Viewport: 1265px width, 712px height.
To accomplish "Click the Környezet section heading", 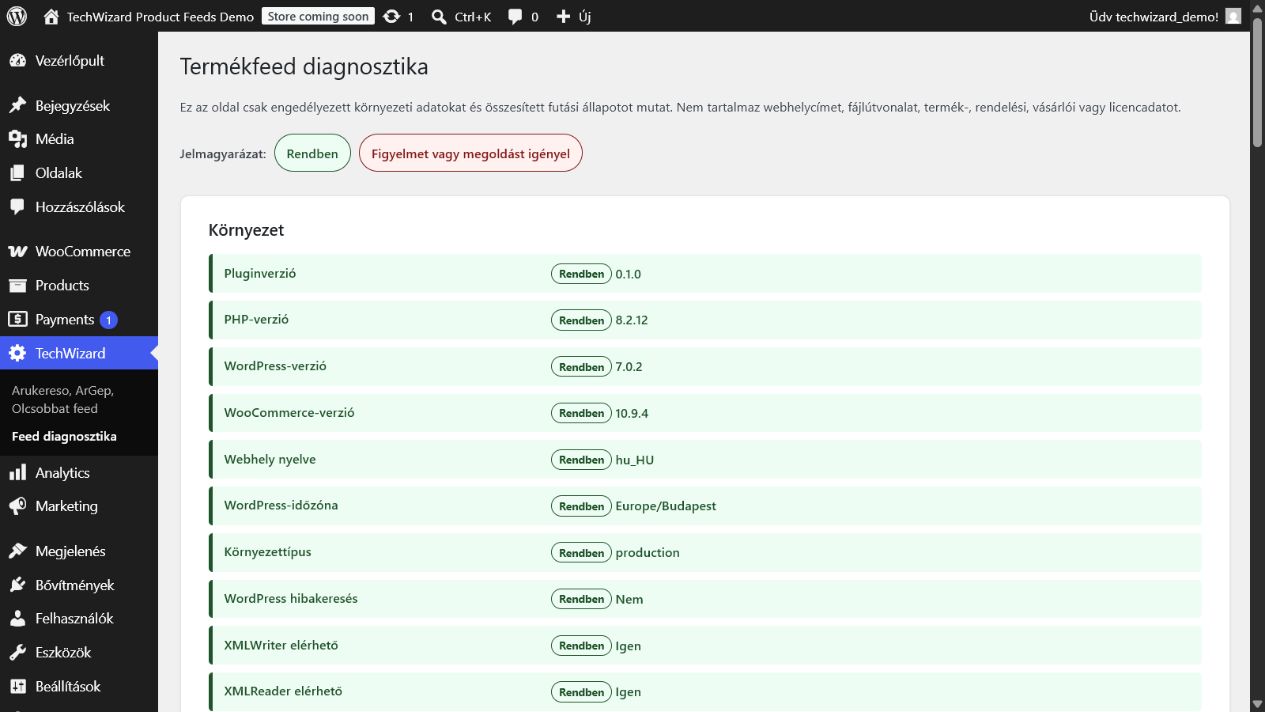I will [x=246, y=230].
